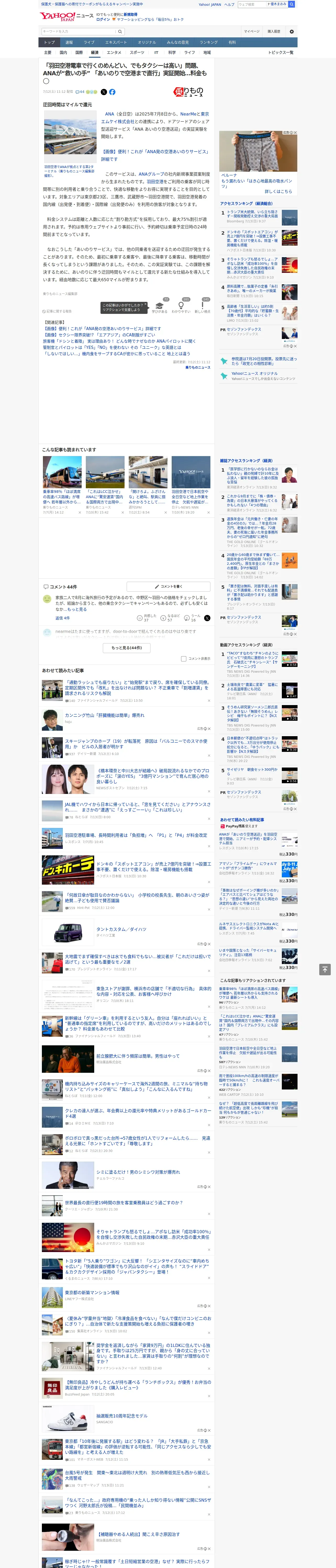Share the article on X
The height and width of the screenshot is (1568, 336).
click(x=104, y=92)
